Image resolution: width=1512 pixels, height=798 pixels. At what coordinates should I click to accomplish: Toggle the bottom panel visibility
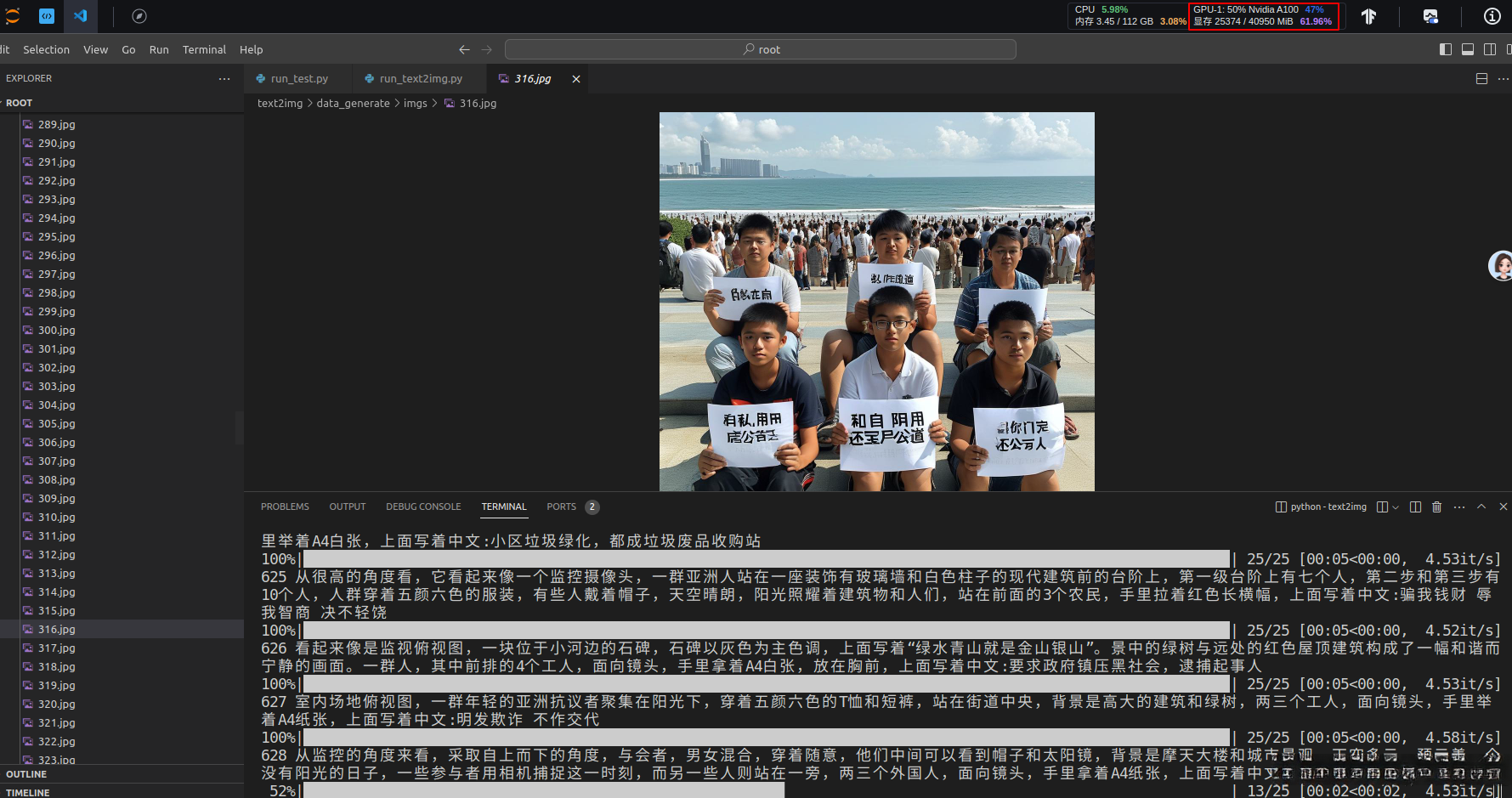(1467, 49)
